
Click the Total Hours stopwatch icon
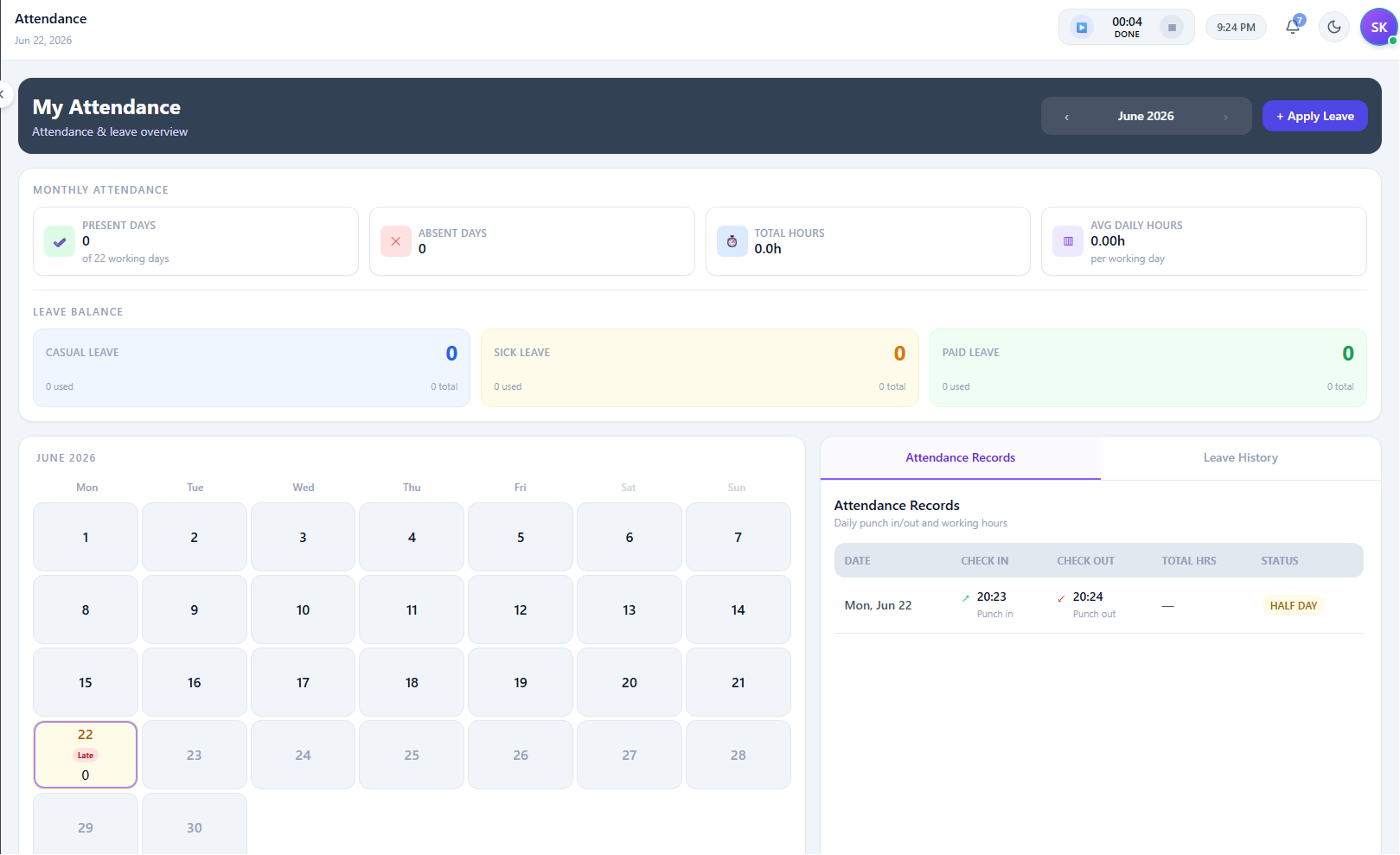(x=732, y=241)
